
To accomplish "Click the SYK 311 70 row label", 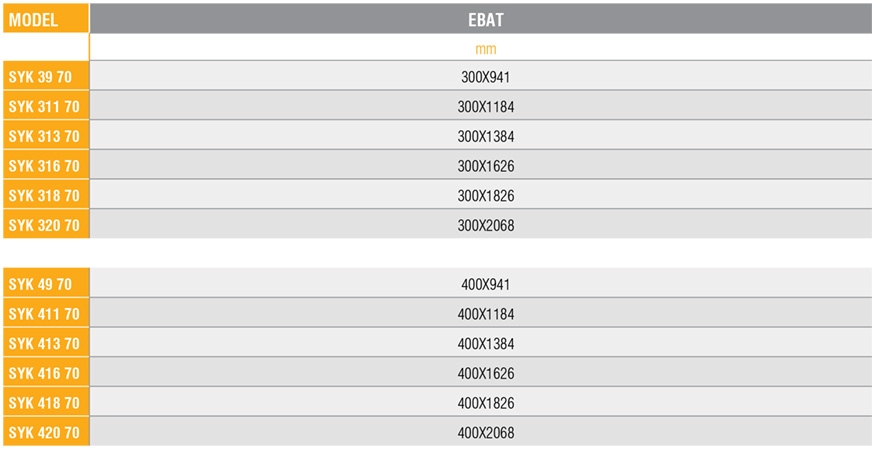I will click(x=44, y=107).
